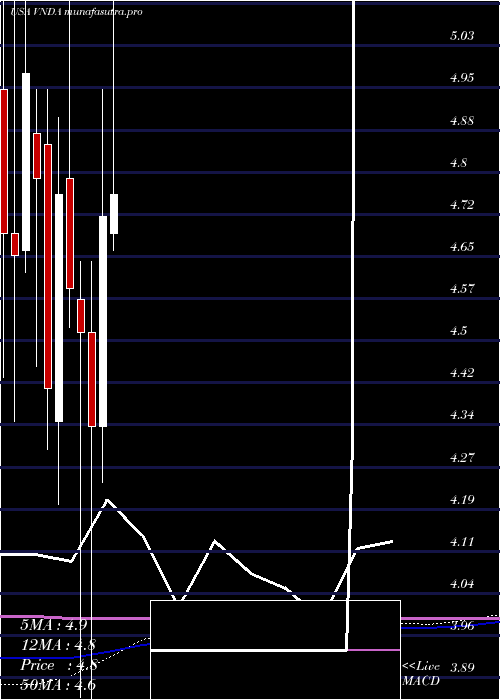Click the 4.65 price axis label

462,246
